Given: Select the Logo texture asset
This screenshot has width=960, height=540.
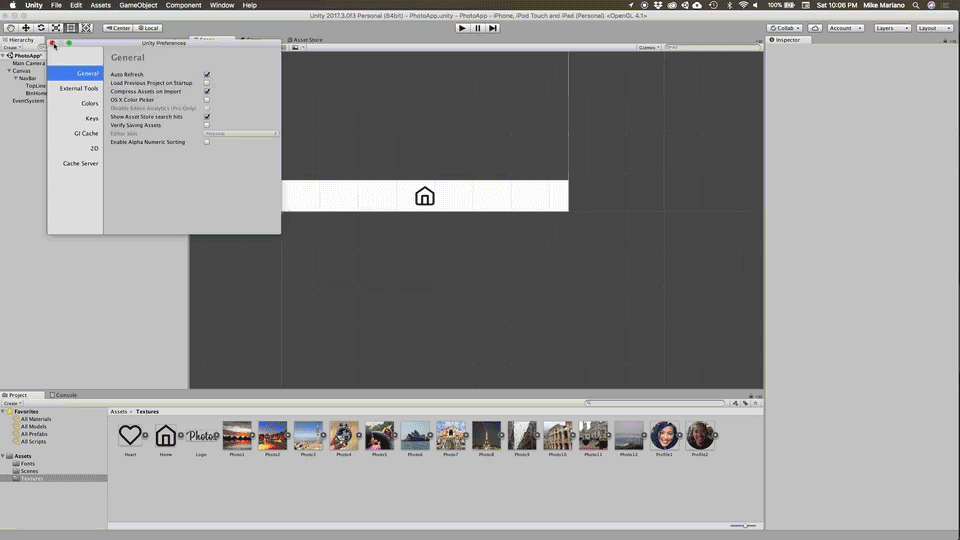Looking at the screenshot, I should (201, 435).
